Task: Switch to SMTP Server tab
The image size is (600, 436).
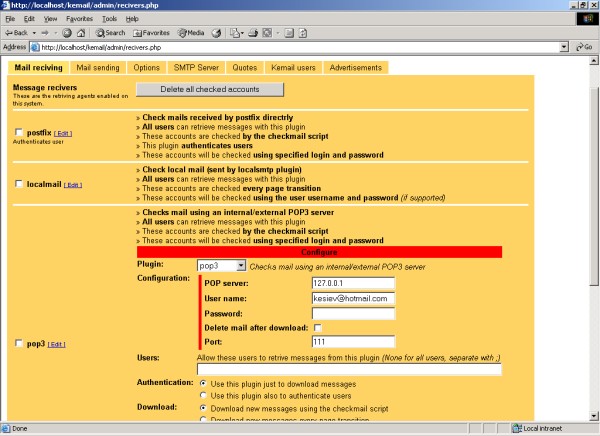Action: pos(196,68)
